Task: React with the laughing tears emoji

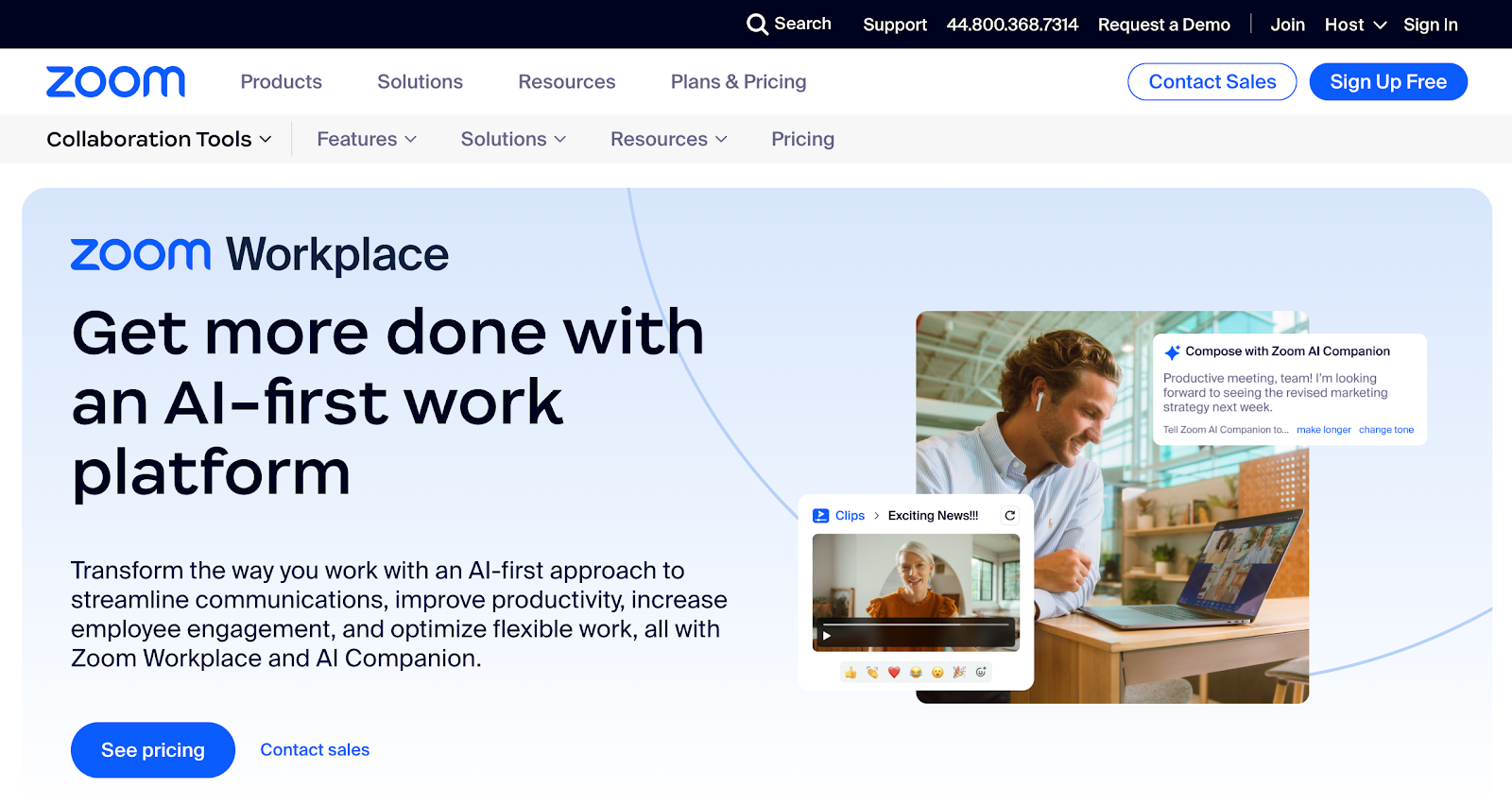Action: pyautogui.click(x=916, y=673)
